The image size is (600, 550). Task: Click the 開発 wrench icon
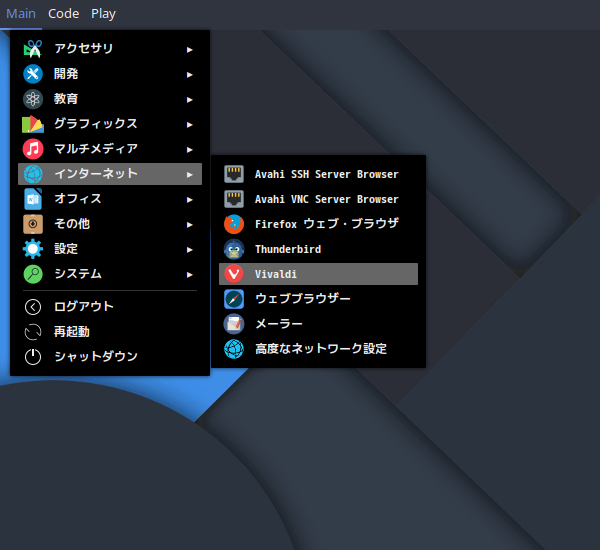(x=33, y=74)
